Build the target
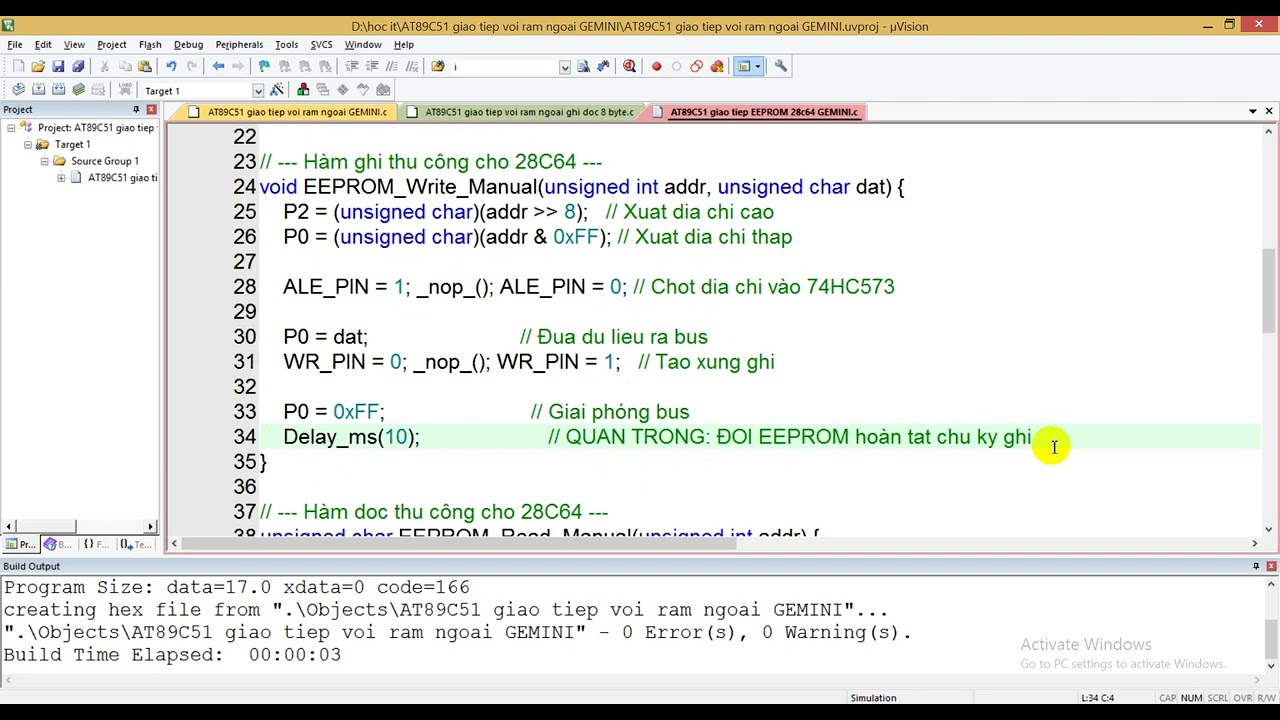The height and width of the screenshot is (720, 1280). (x=38, y=90)
